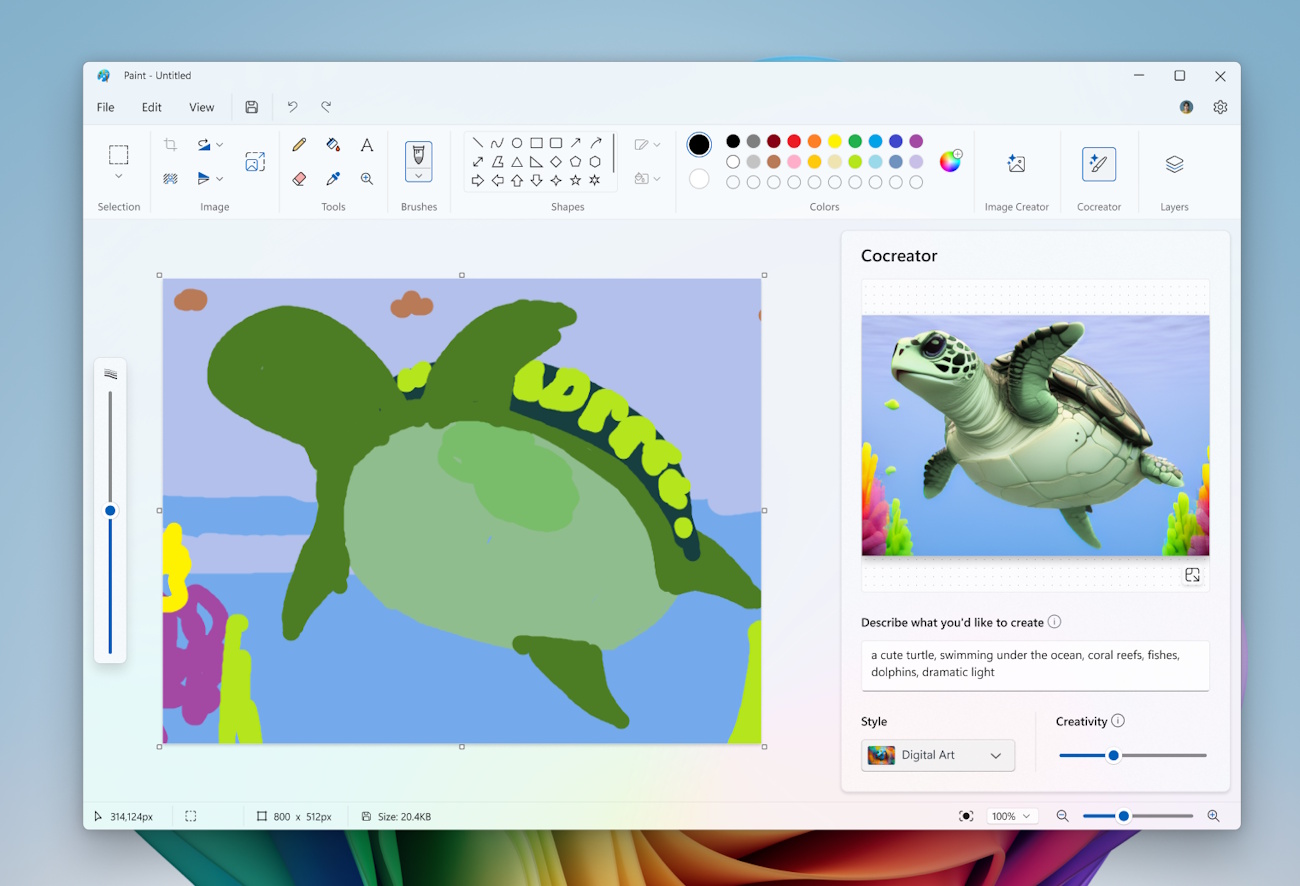Pick the brown color swatch
This screenshot has width=1300, height=886.
click(774, 161)
